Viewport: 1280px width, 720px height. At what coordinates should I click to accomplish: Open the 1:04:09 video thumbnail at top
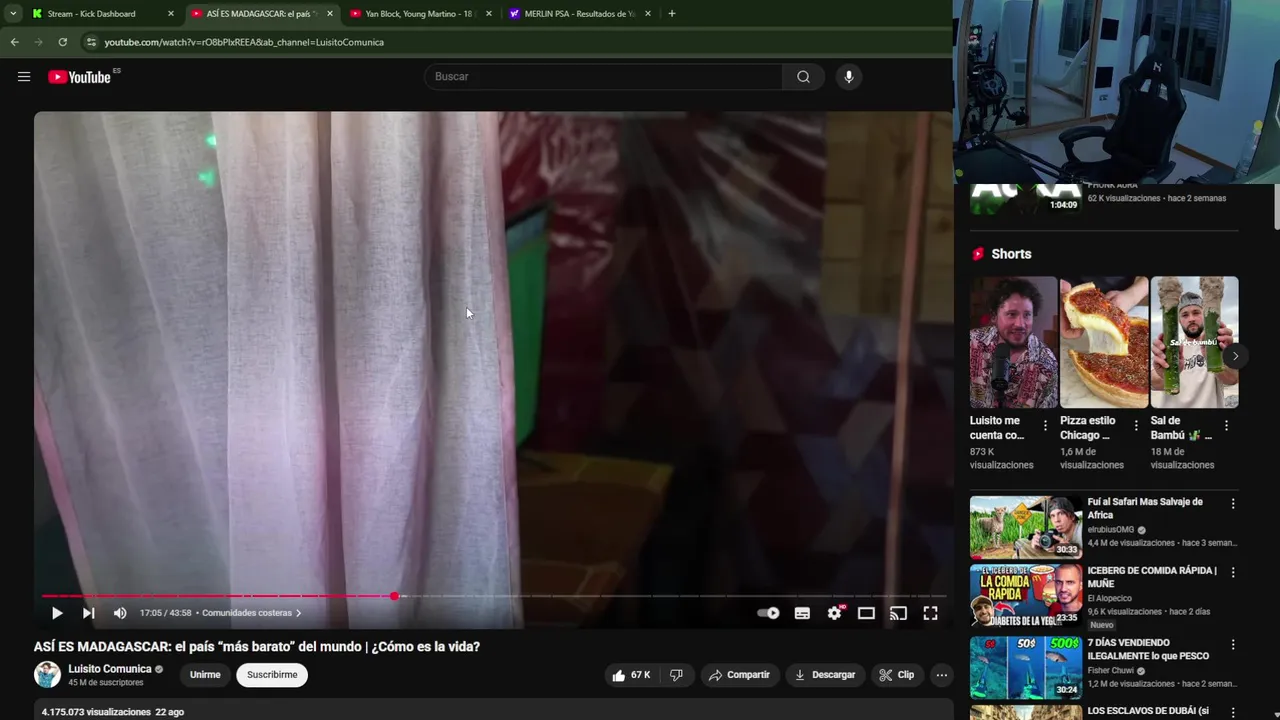1026,198
